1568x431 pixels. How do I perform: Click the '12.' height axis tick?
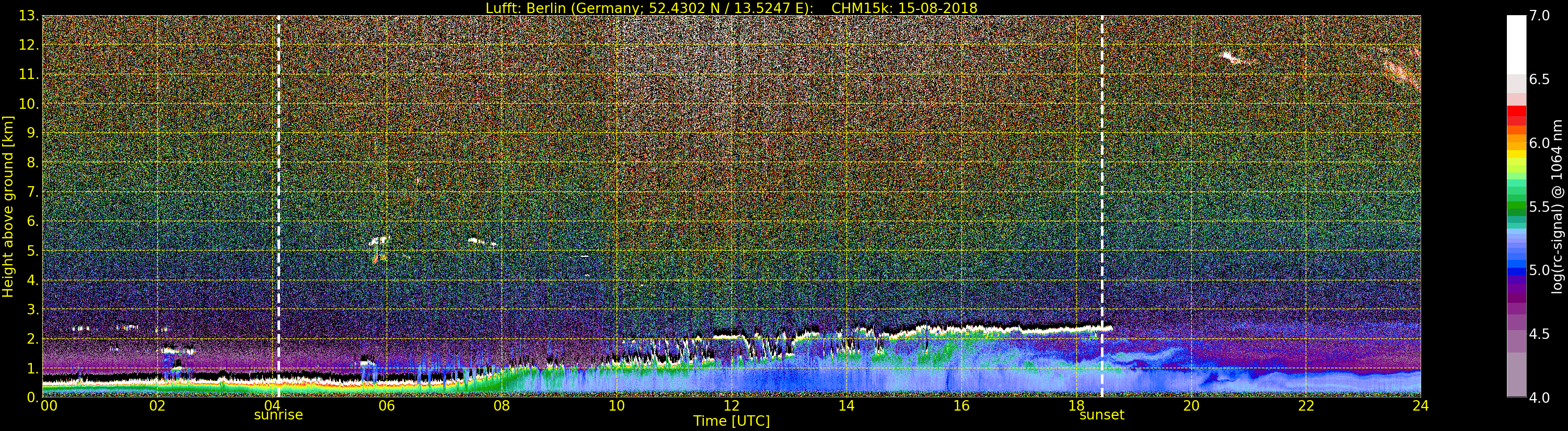tap(29, 45)
